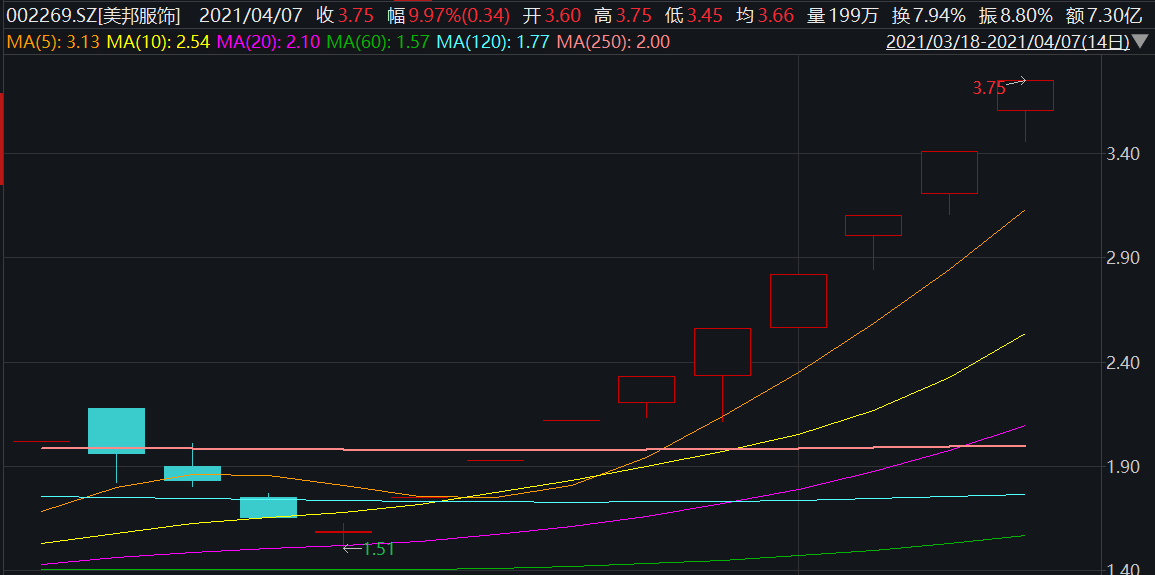The width and height of the screenshot is (1155, 575).
Task: Click the 2.90 price axis label
Action: (1122, 258)
